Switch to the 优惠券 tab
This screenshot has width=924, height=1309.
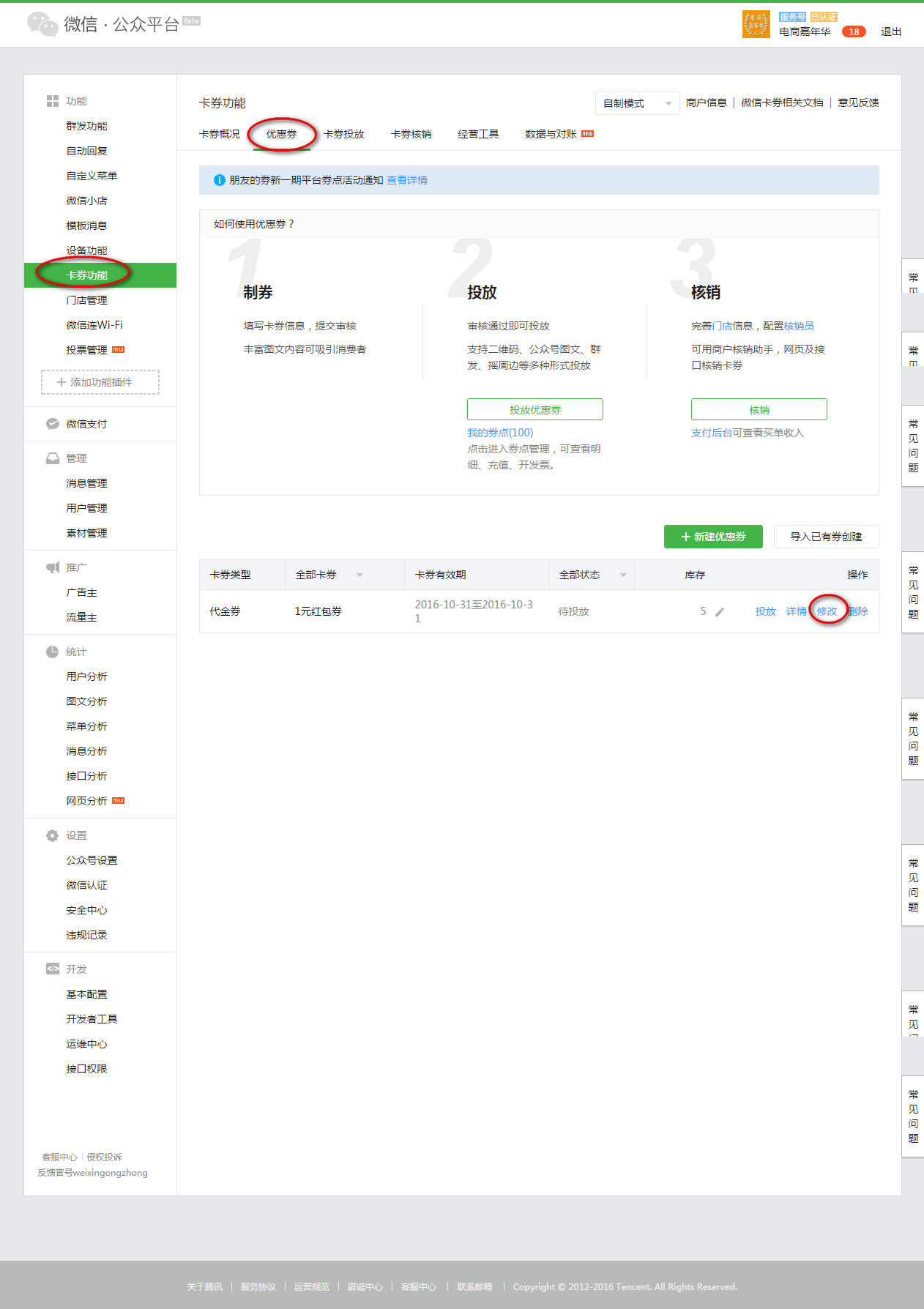[x=281, y=134]
